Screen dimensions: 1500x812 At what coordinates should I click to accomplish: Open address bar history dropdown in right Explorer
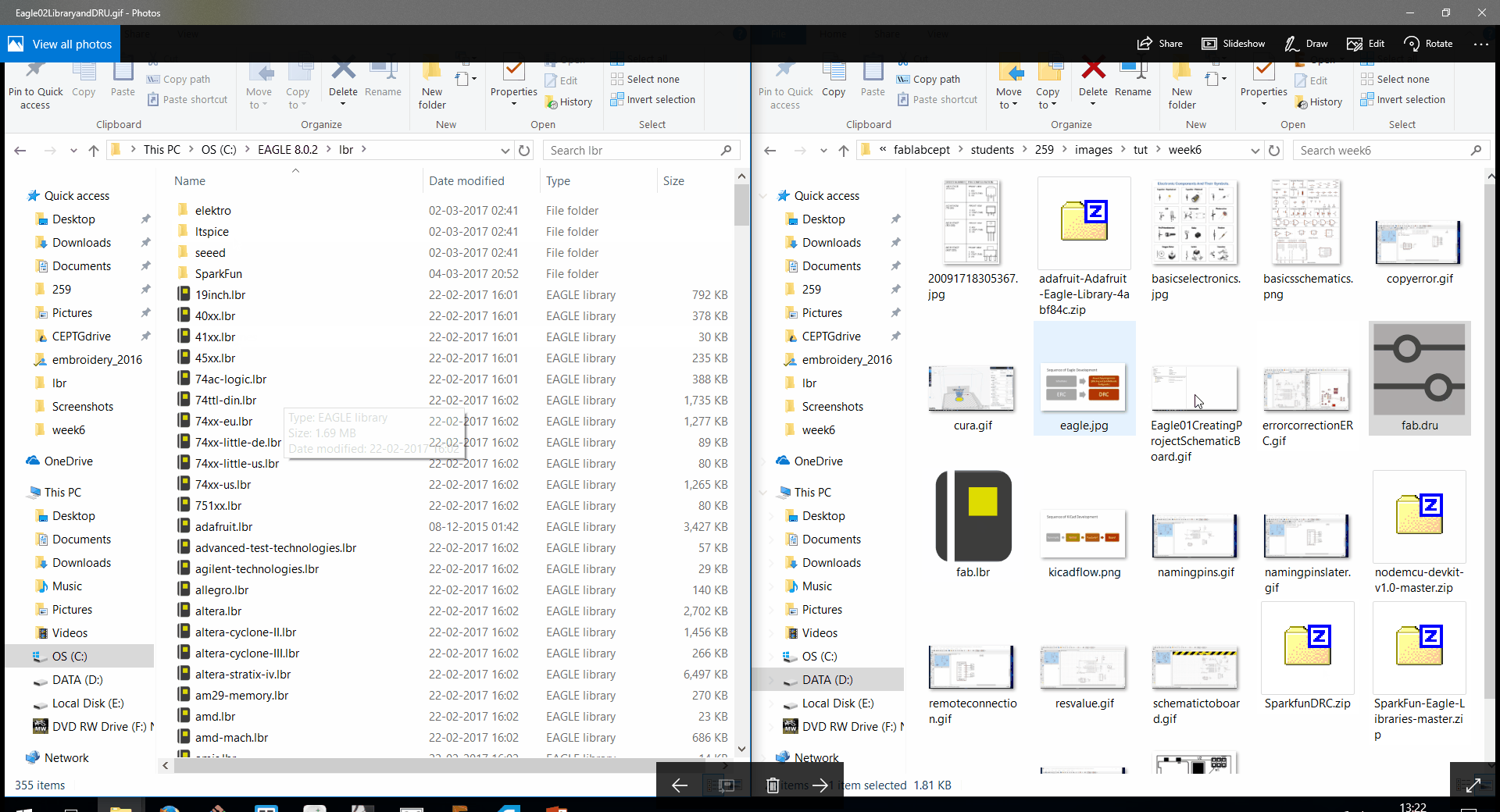(1255, 150)
